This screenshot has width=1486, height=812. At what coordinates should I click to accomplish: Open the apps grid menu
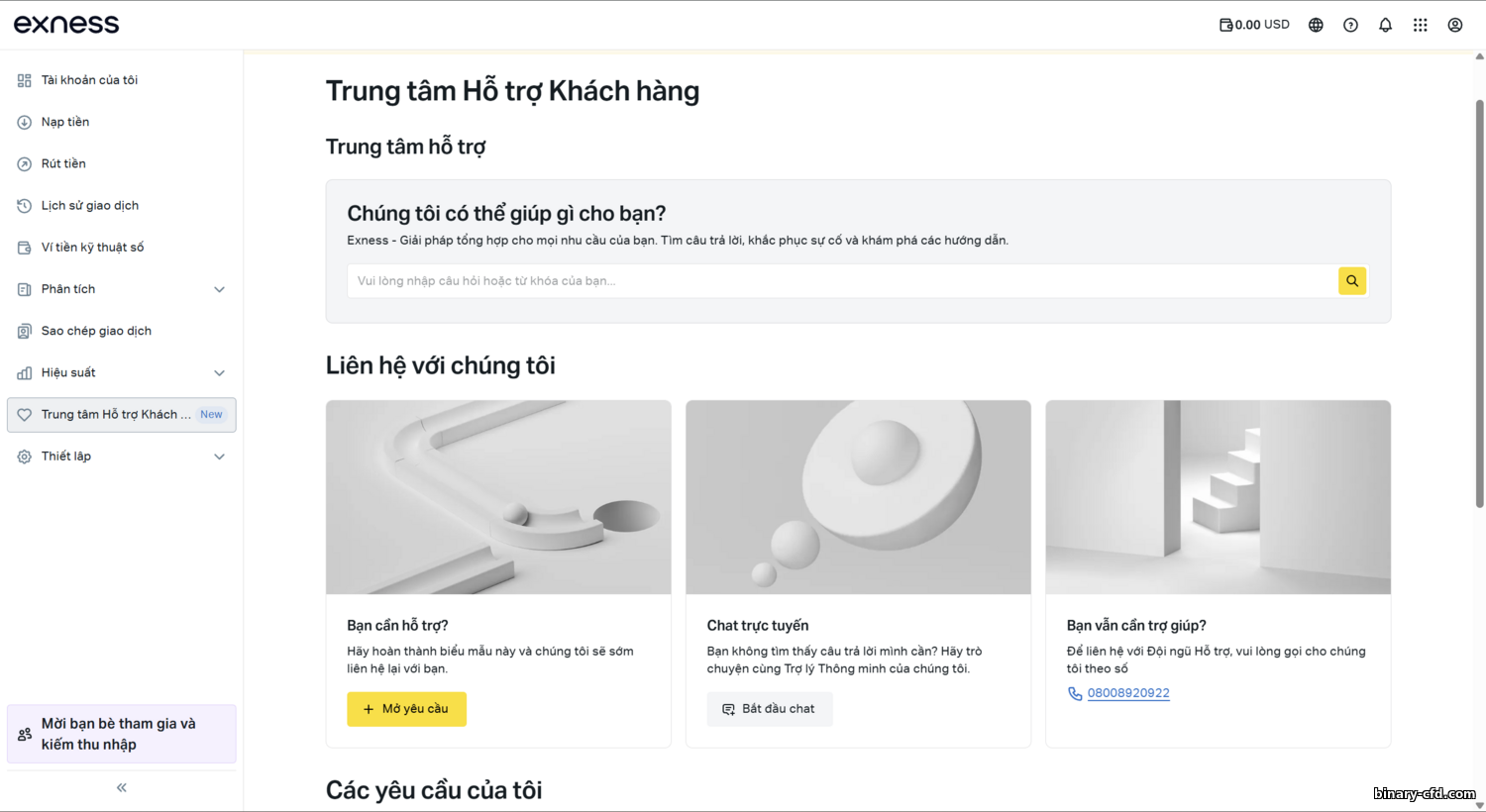pos(1420,26)
